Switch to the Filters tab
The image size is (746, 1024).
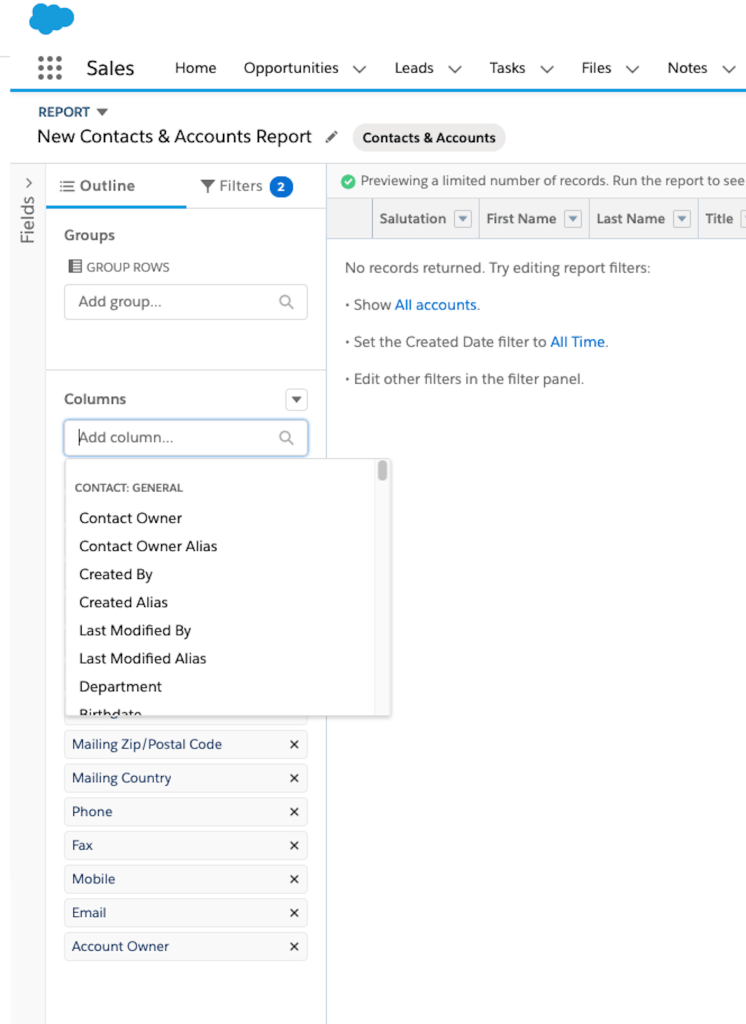(245, 186)
